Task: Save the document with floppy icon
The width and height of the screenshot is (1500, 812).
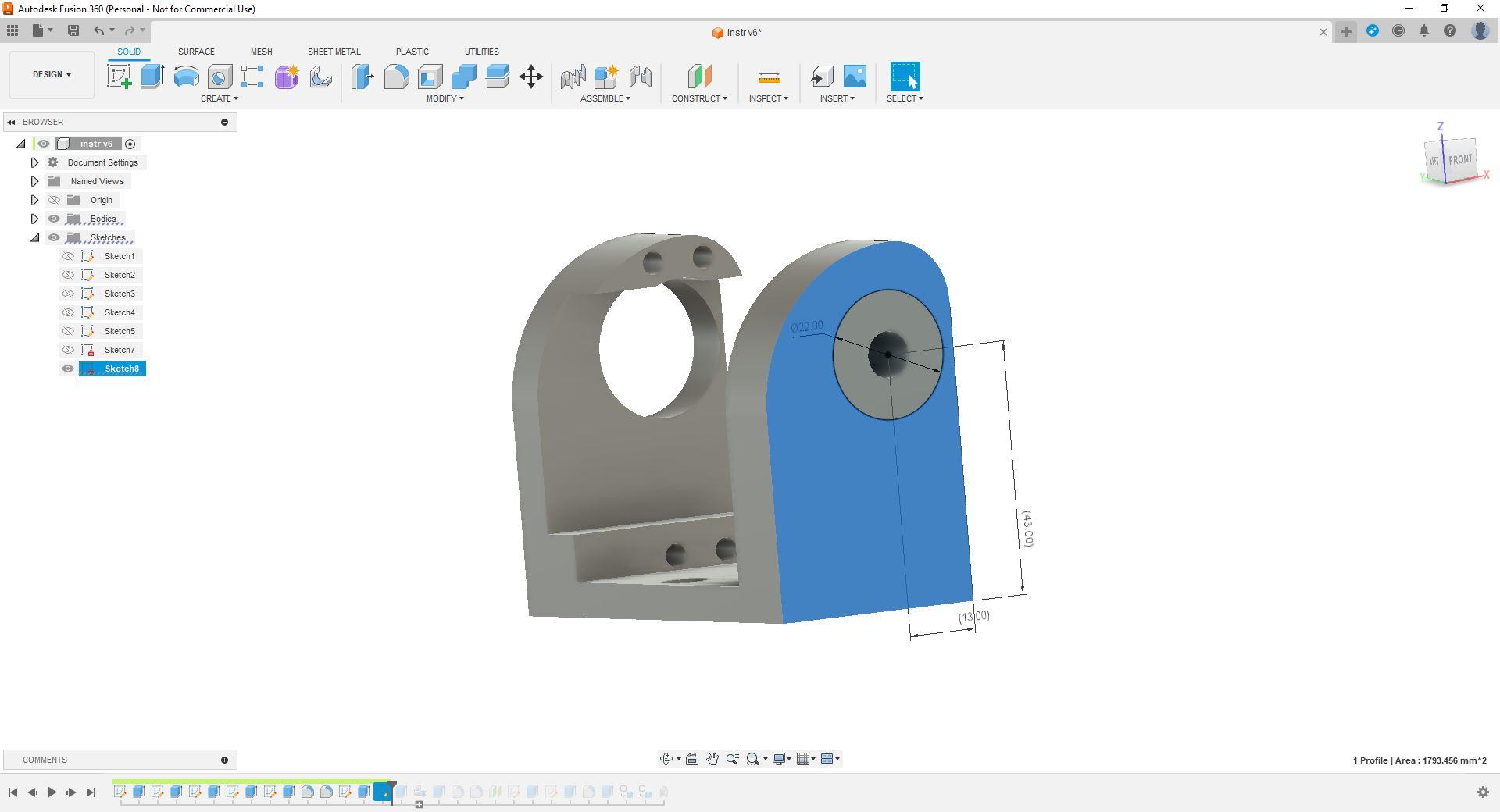Action: (x=73, y=30)
